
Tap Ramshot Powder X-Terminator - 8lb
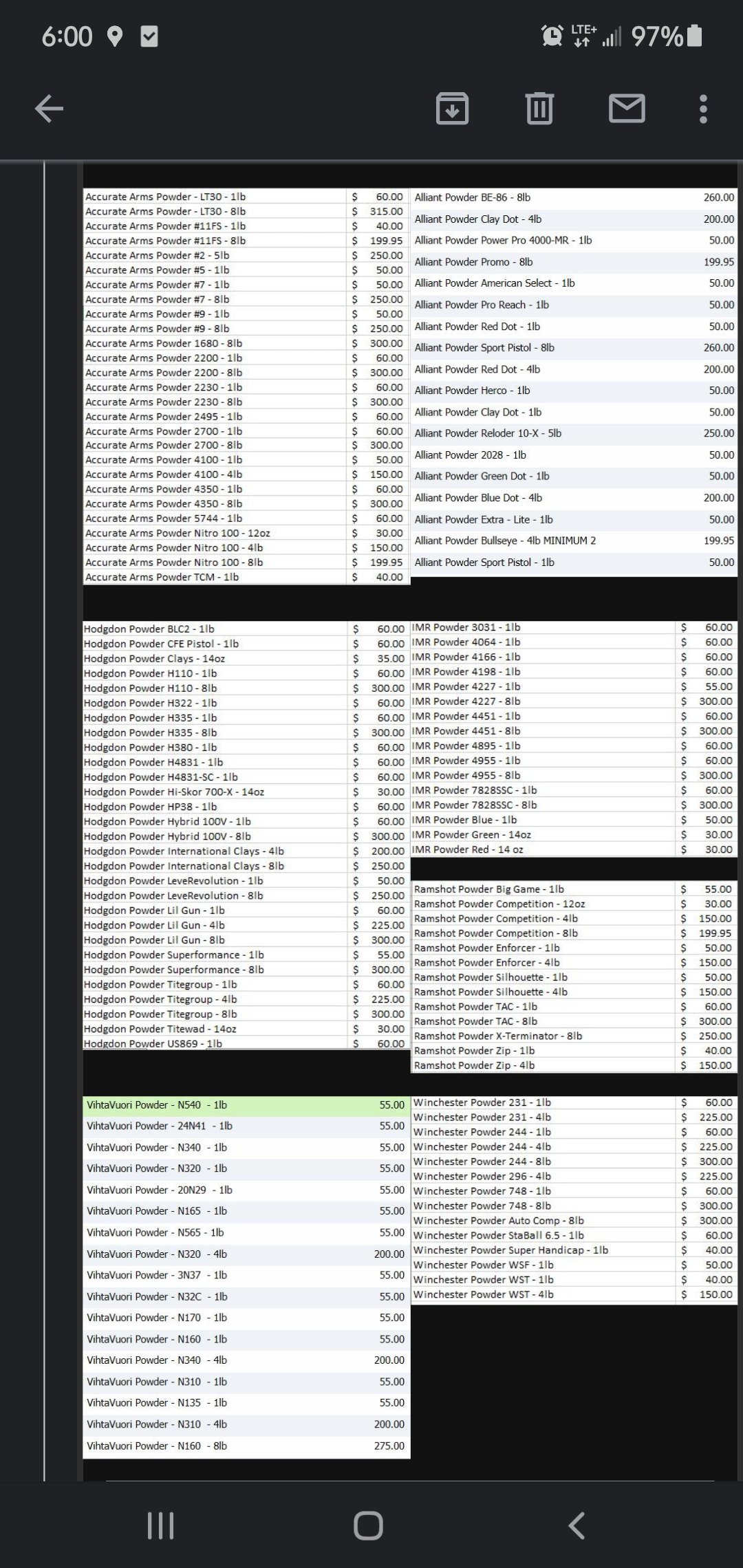pos(498,1036)
